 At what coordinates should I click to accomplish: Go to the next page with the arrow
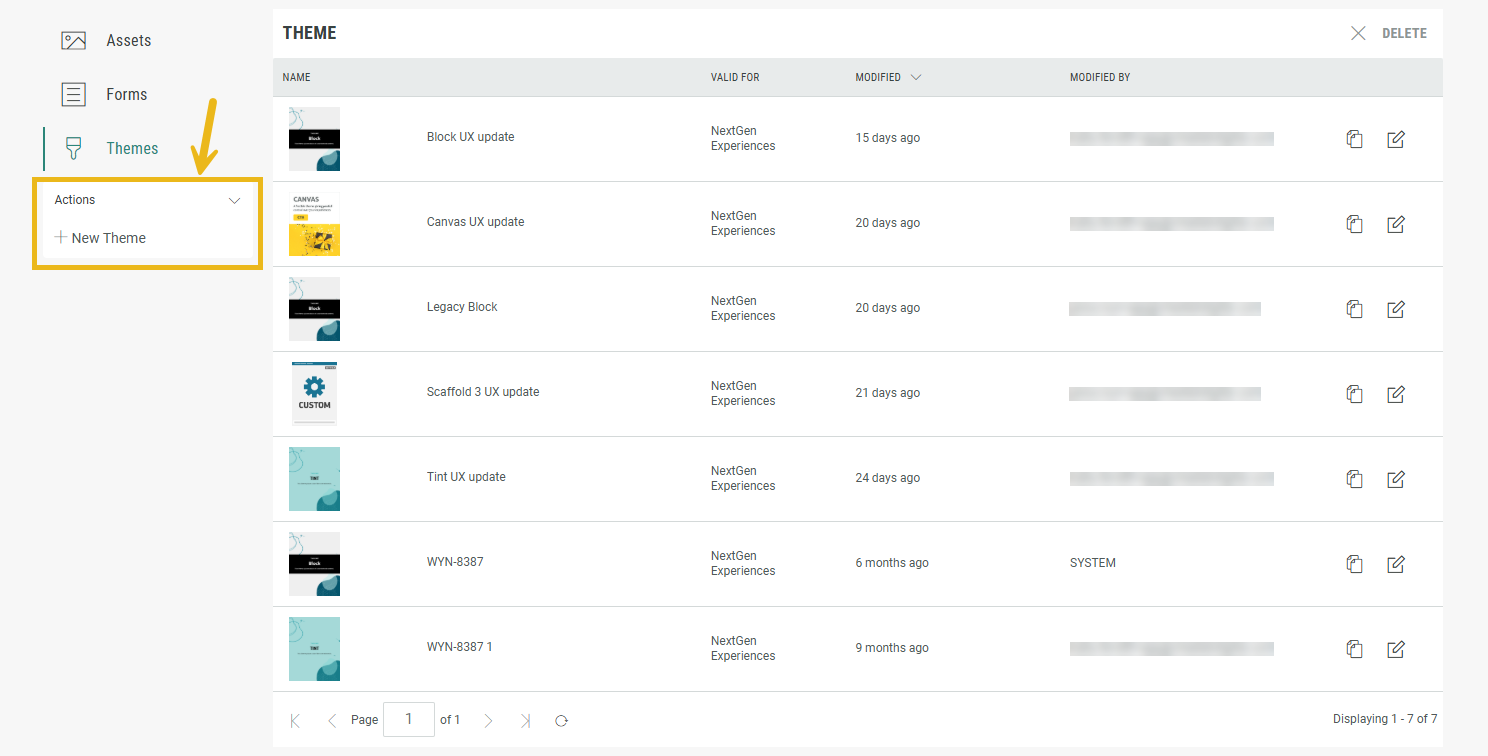coord(488,720)
